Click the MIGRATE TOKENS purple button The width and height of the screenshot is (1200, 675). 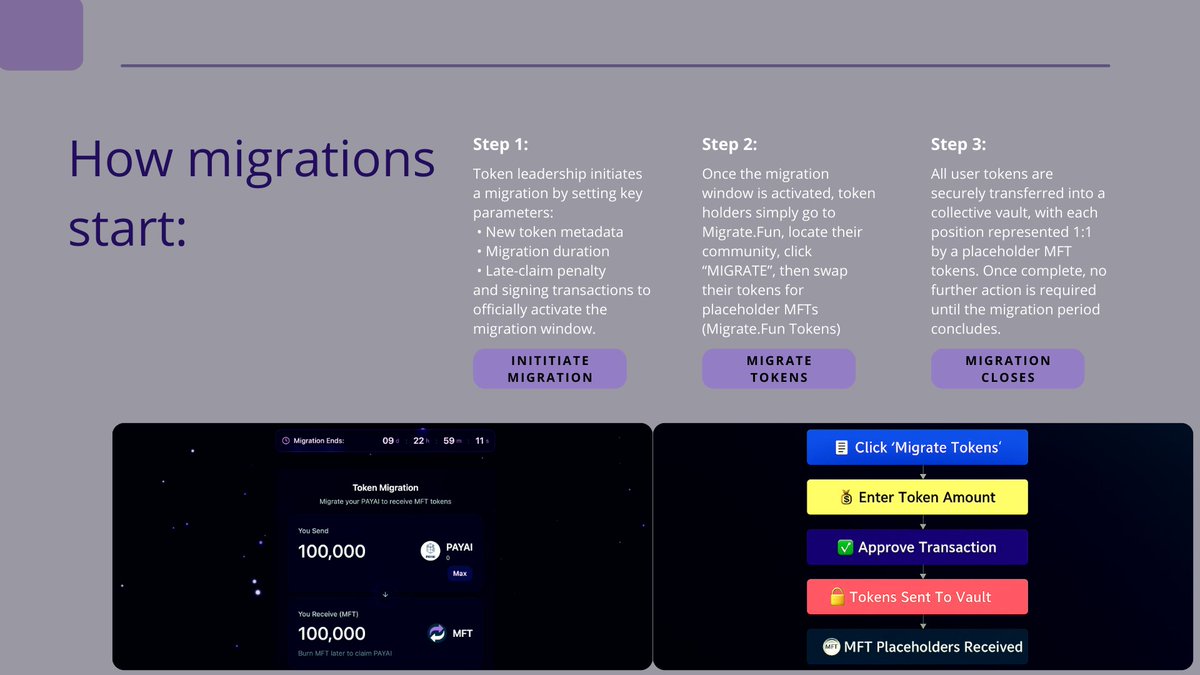click(779, 369)
